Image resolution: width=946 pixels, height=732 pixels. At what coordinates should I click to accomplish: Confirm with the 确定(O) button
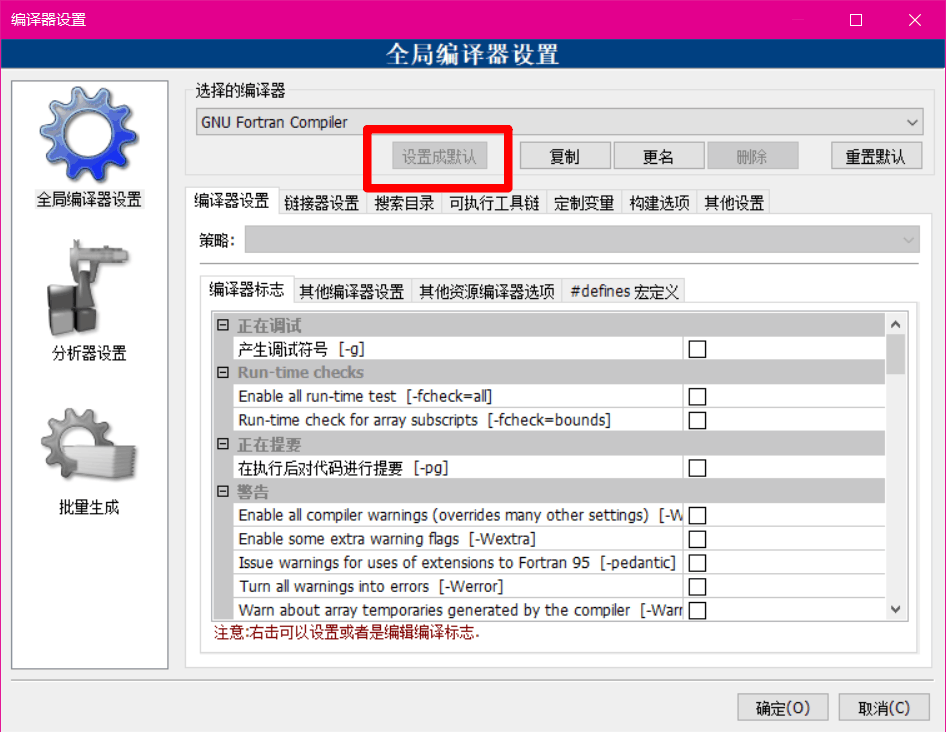click(783, 707)
